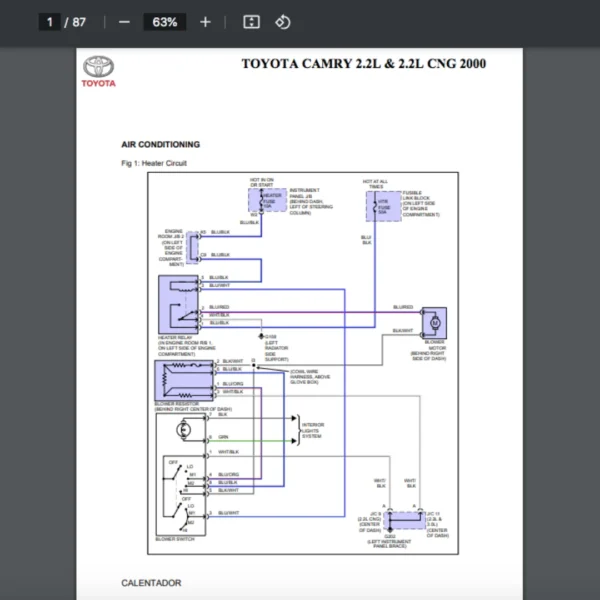Click the AIR CONDITIONING section heading
600x600 pixels.
(160, 144)
